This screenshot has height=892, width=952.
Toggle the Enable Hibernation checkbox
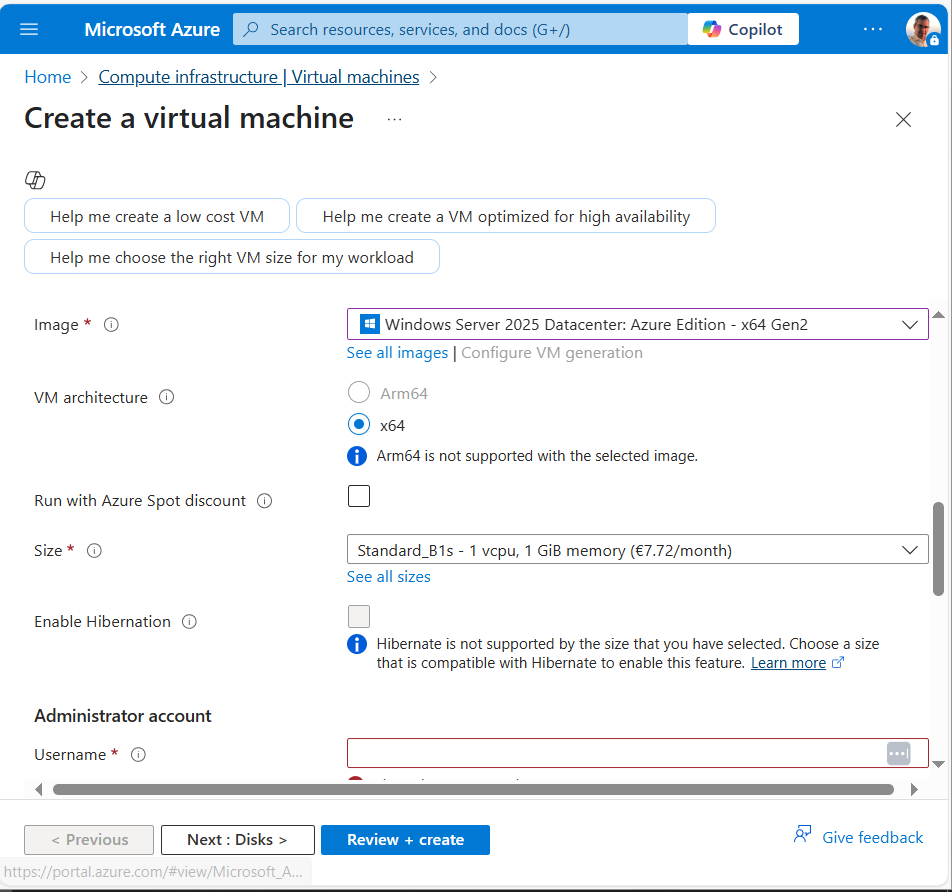coord(358,616)
